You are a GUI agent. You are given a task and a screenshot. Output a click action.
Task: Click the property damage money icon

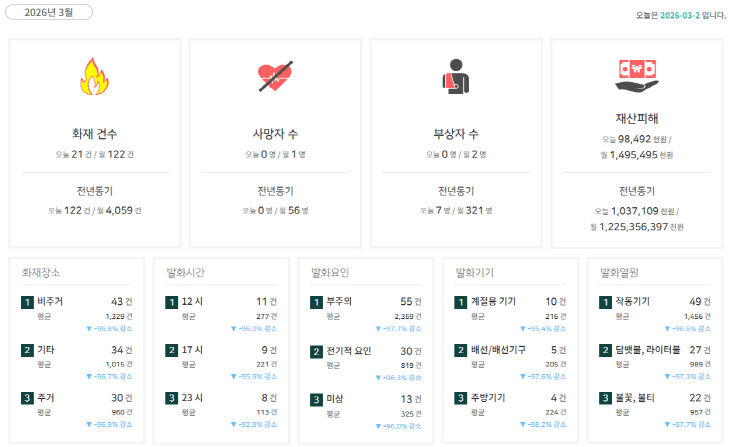[x=636, y=78]
